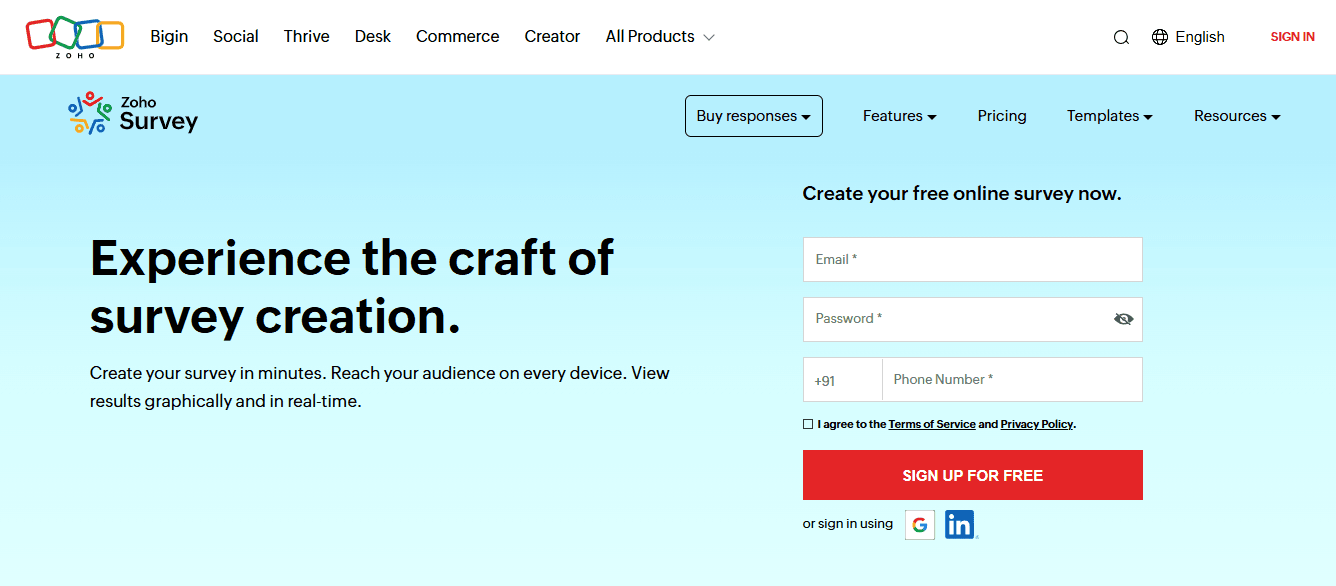Toggle password visibility eye icon
This screenshot has height=586, width=1336.
pyautogui.click(x=1123, y=319)
